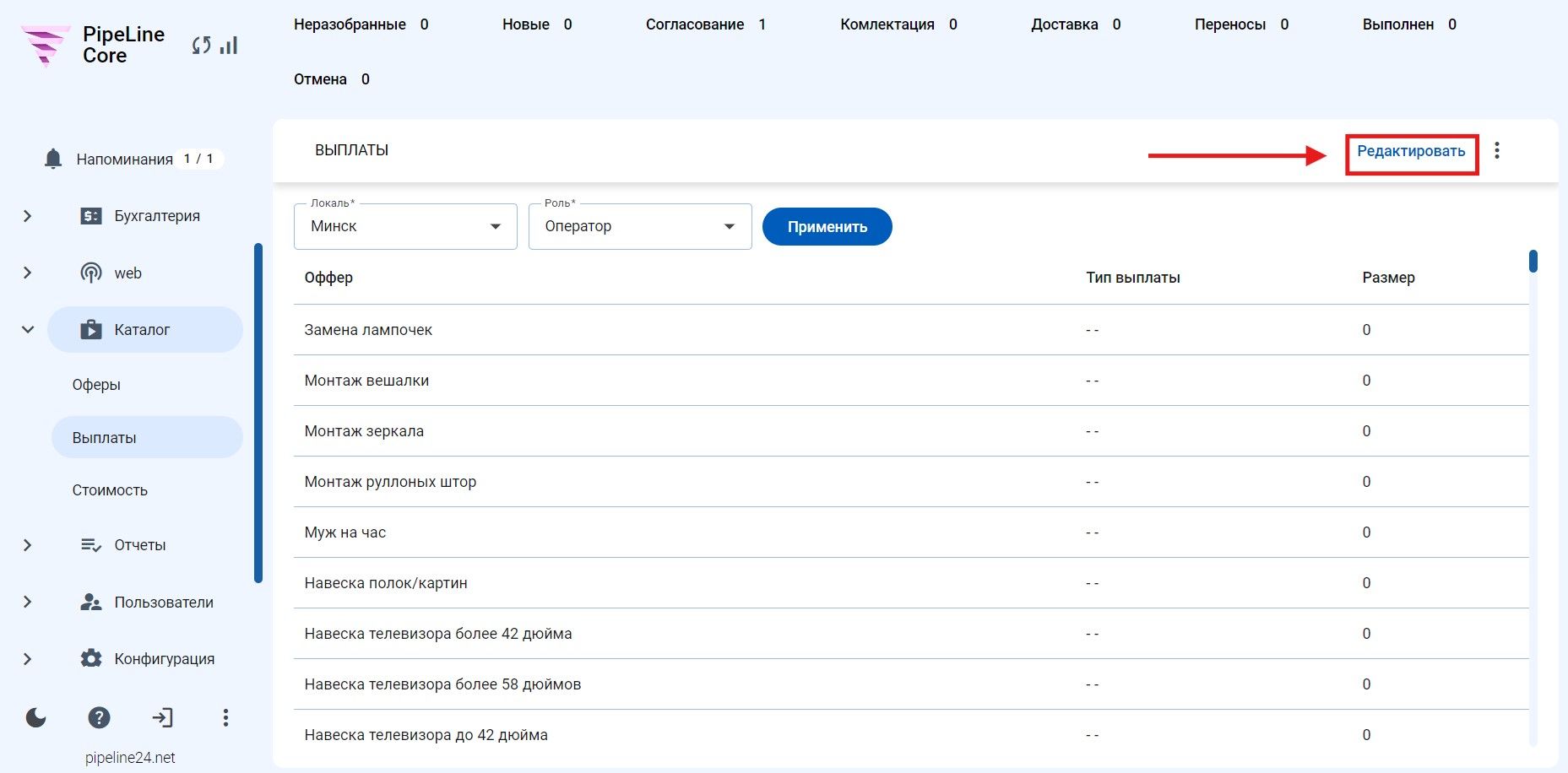Open the pipeline24.net link
The height and width of the screenshot is (773, 1568).
(x=130, y=758)
